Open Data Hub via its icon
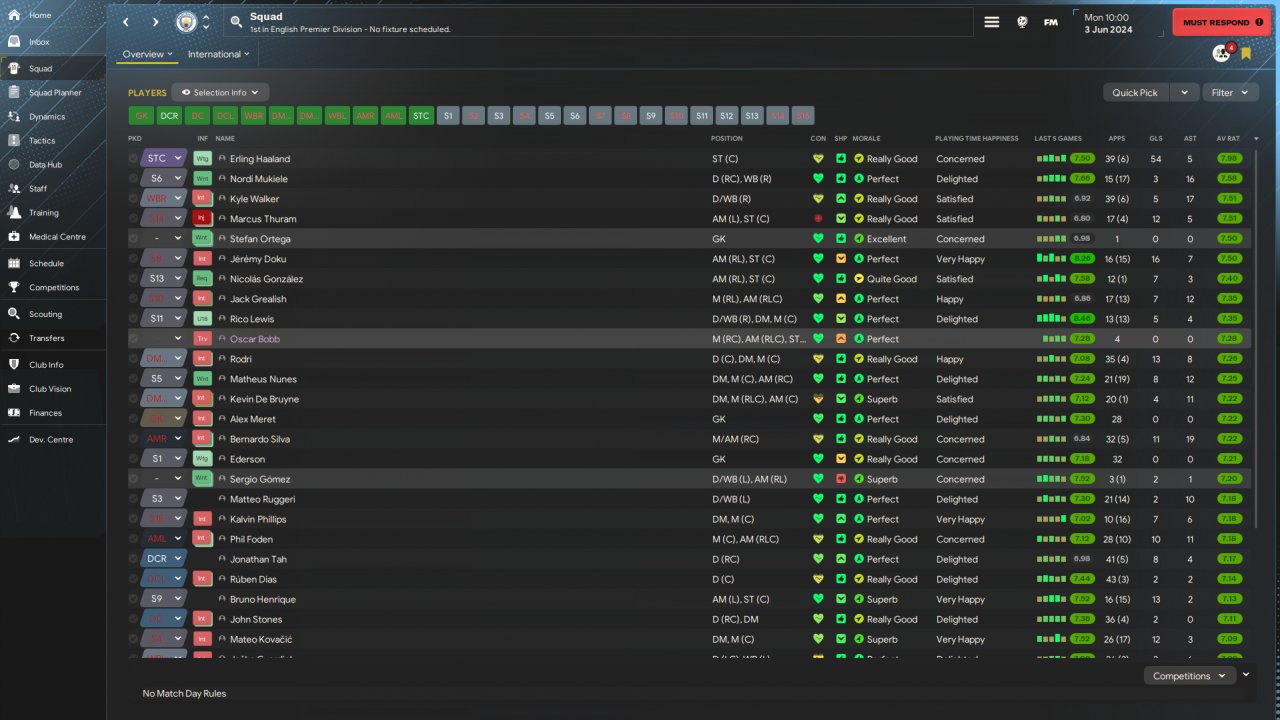The width and height of the screenshot is (1280, 720). pyautogui.click(x=14, y=165)
